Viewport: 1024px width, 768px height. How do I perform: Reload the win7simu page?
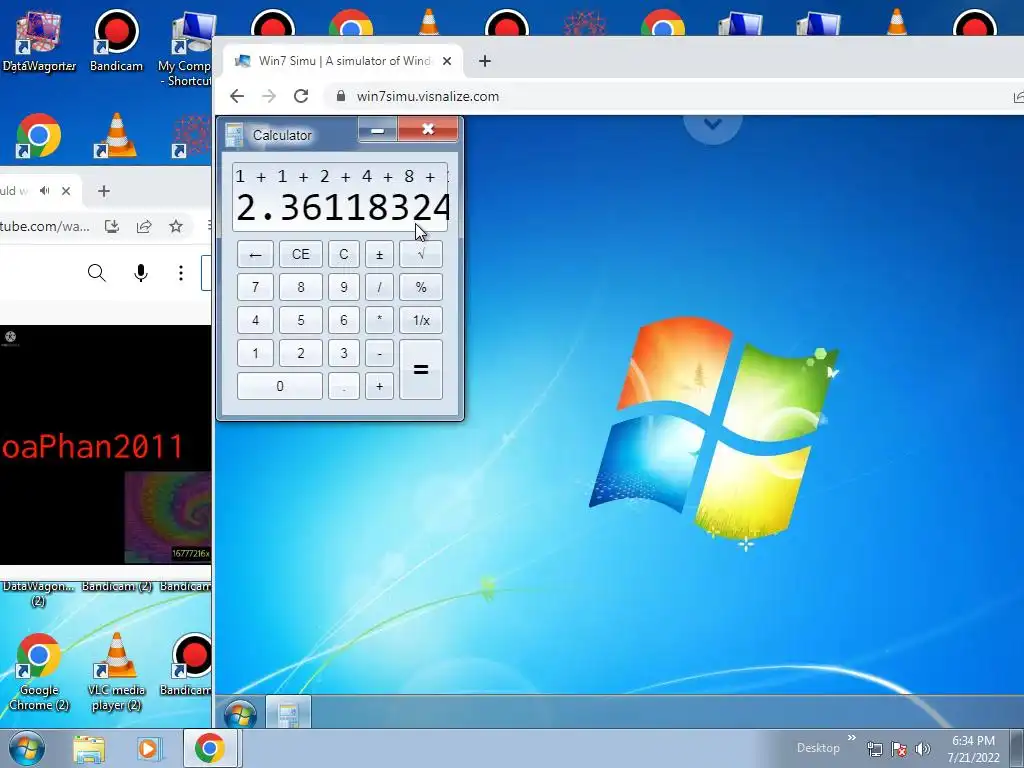[x=300, y=96]
